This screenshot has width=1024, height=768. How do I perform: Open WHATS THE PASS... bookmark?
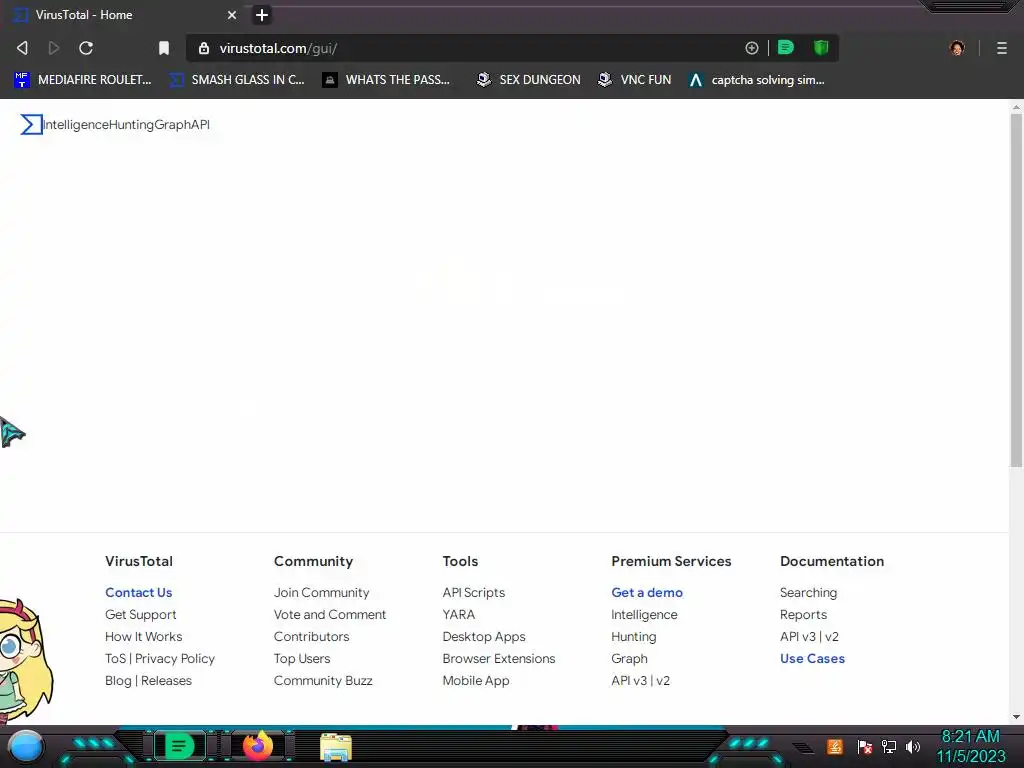coord(386,80)
